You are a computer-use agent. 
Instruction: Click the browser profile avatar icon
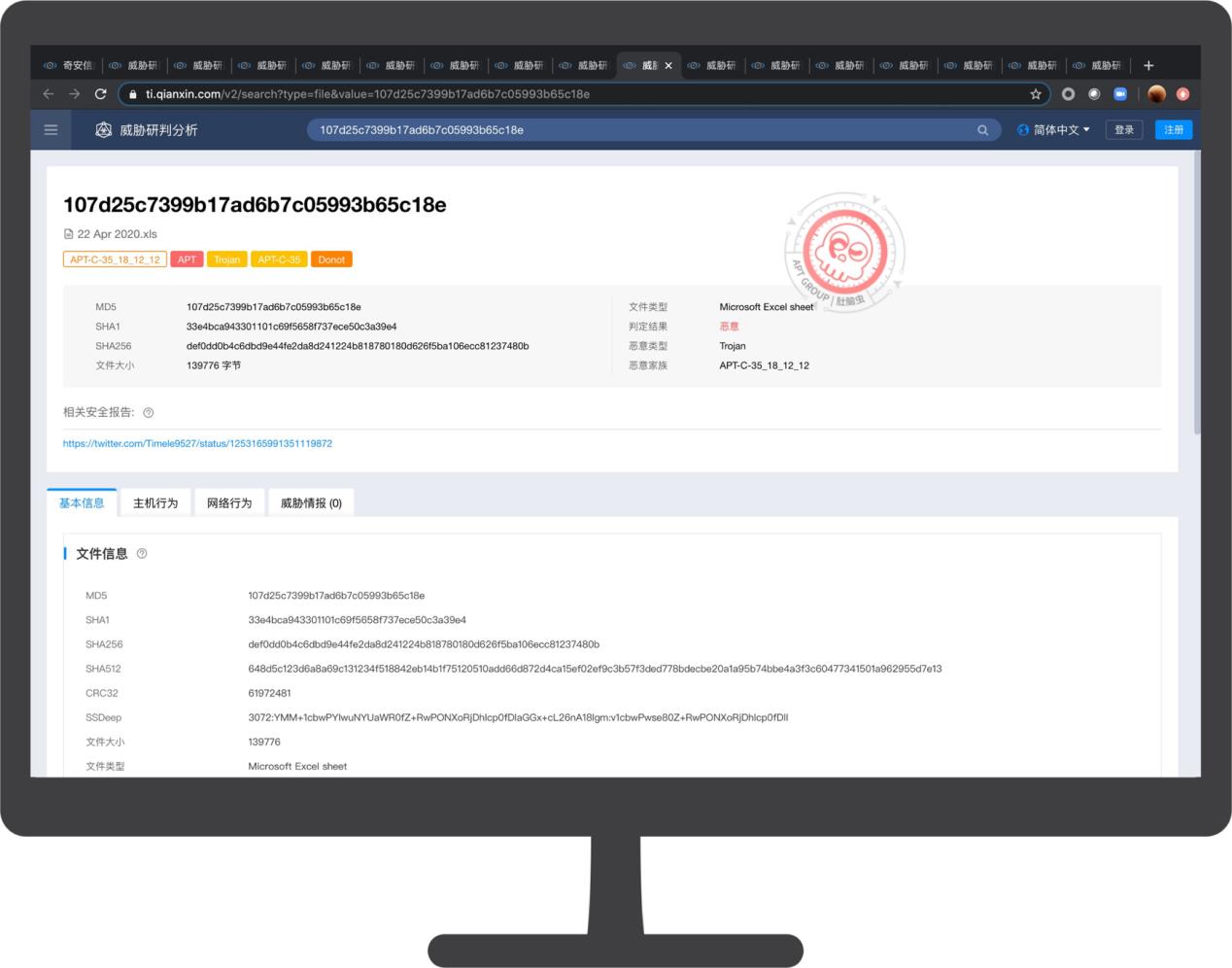coord(1156,94)
